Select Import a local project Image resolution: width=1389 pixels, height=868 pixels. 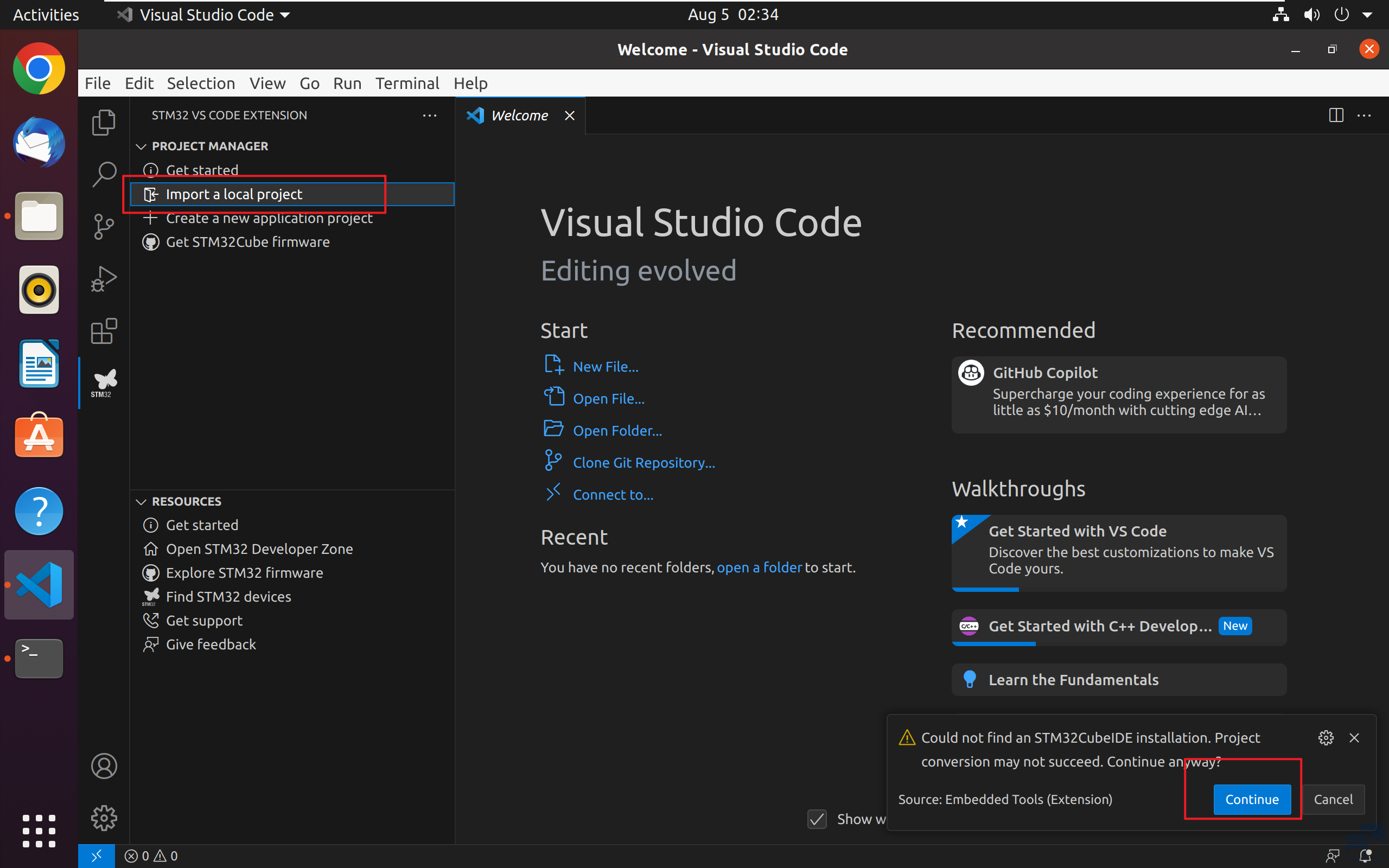tap(292, 194)
